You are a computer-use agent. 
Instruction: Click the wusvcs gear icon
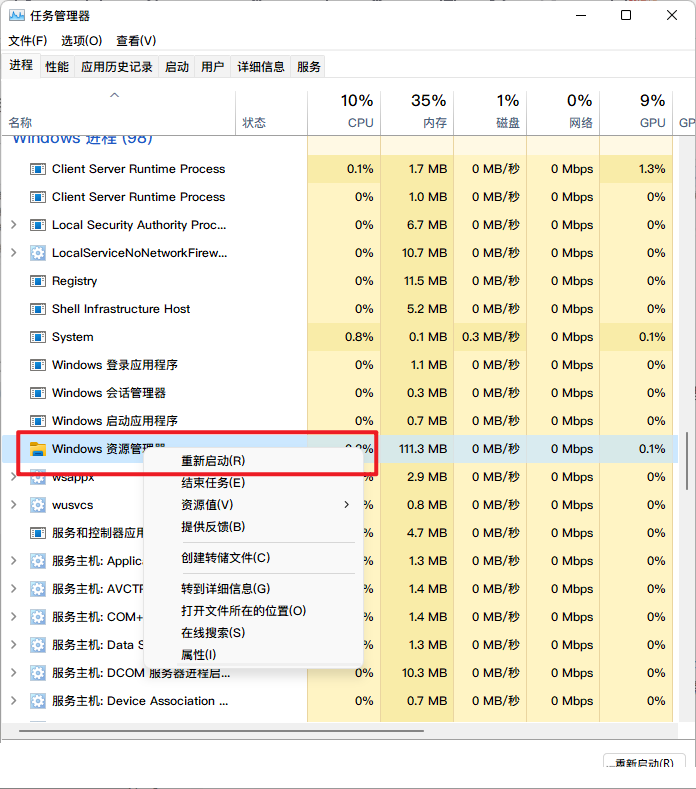[38, 505]
